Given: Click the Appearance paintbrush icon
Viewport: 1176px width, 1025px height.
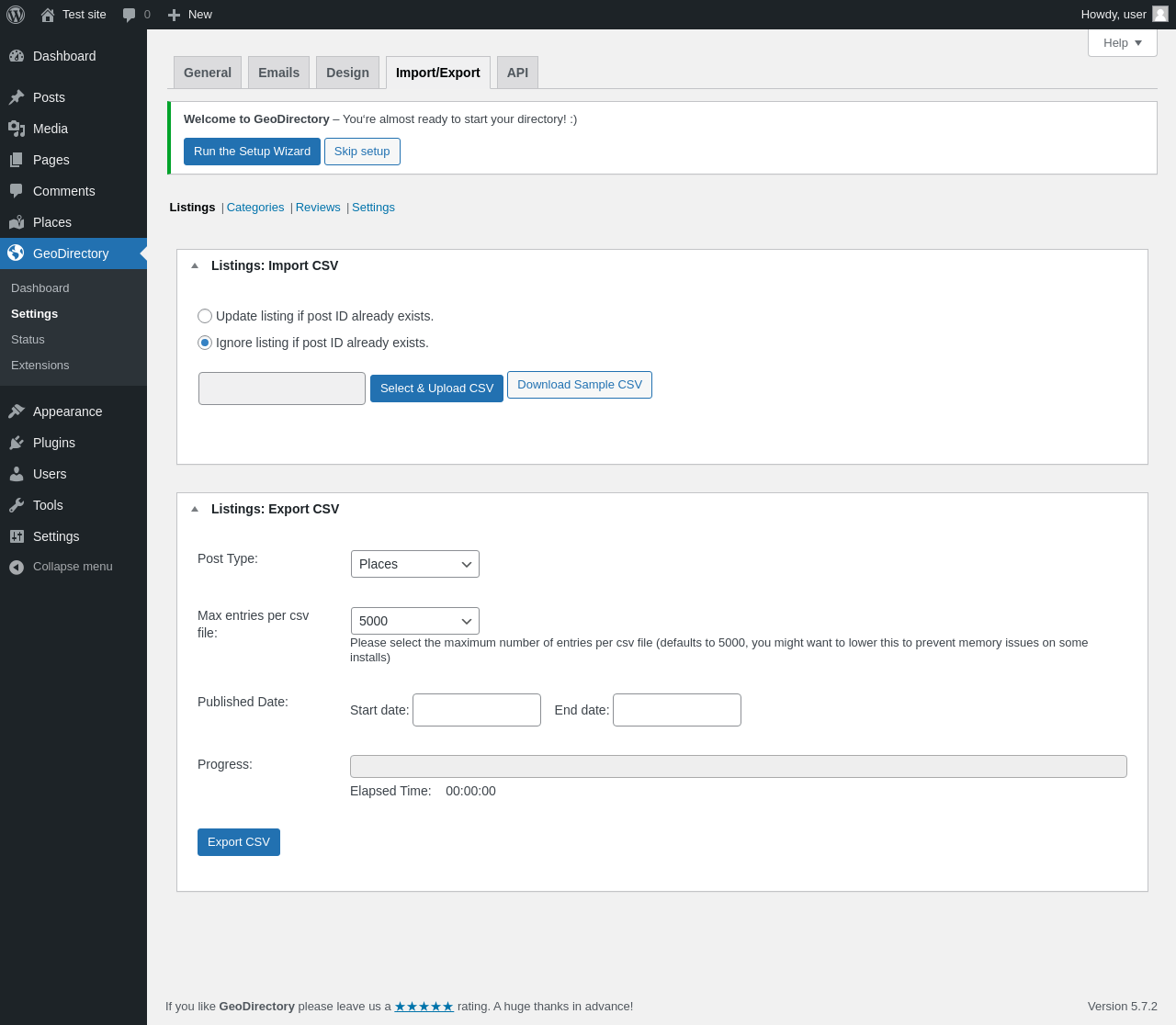Looking at the screenshot, I should click(17, 411).
